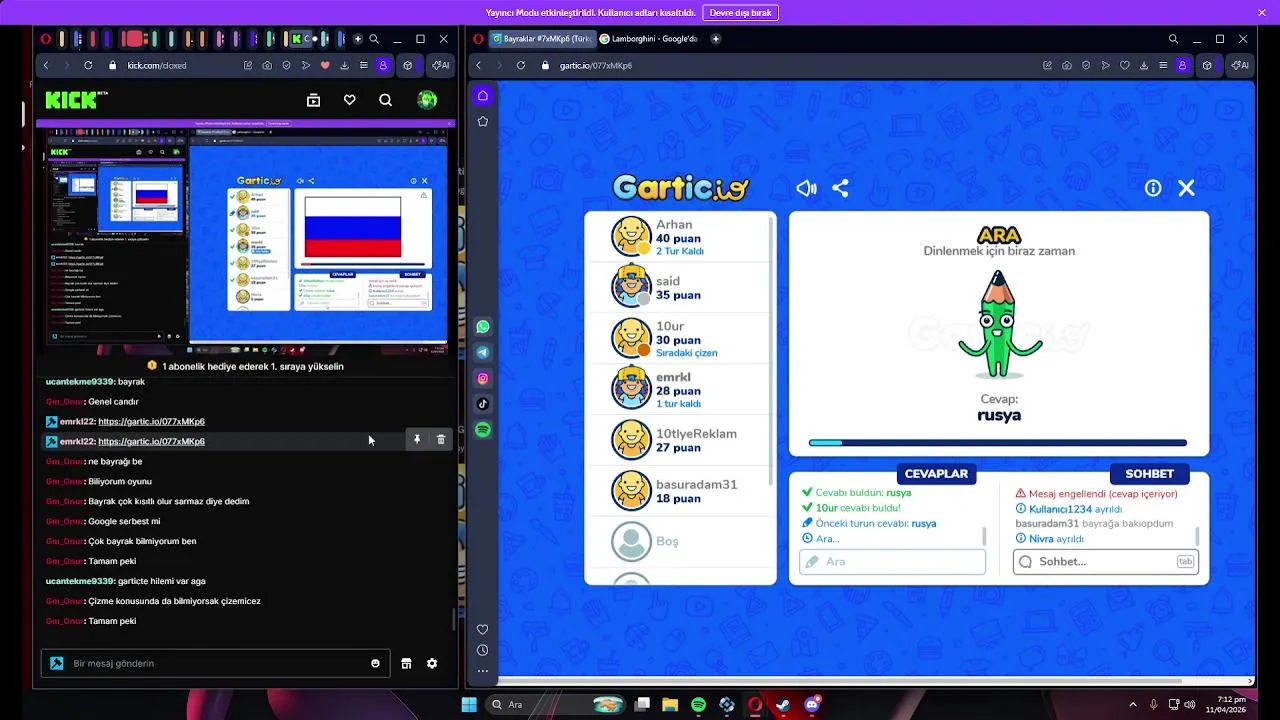
Task: Open history clock in Opera sidebar
Action: (482, 650)
